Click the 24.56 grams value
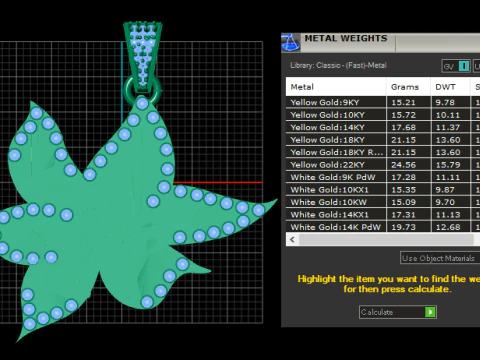This screenshot has height=360, width=480. click(403, 165)
